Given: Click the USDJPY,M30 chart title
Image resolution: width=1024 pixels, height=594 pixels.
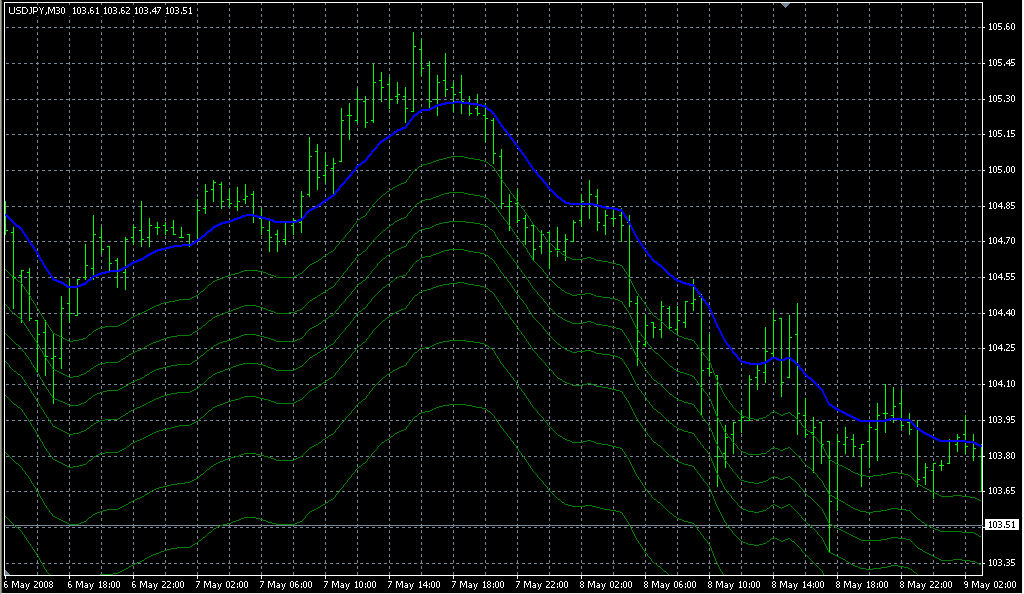Looking at the screenshot, I should (x=35, y=10).
